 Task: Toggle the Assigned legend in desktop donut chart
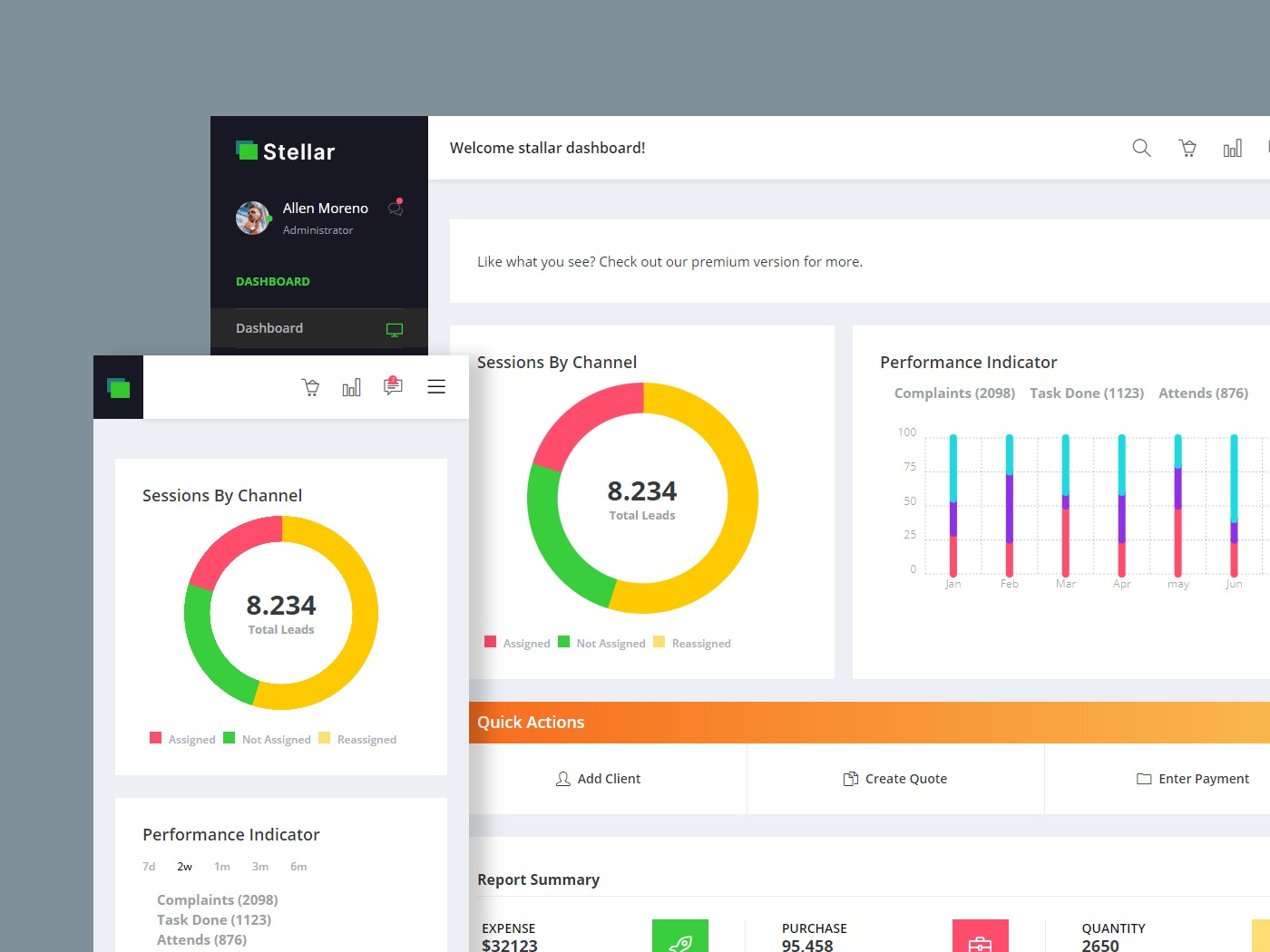518,643
